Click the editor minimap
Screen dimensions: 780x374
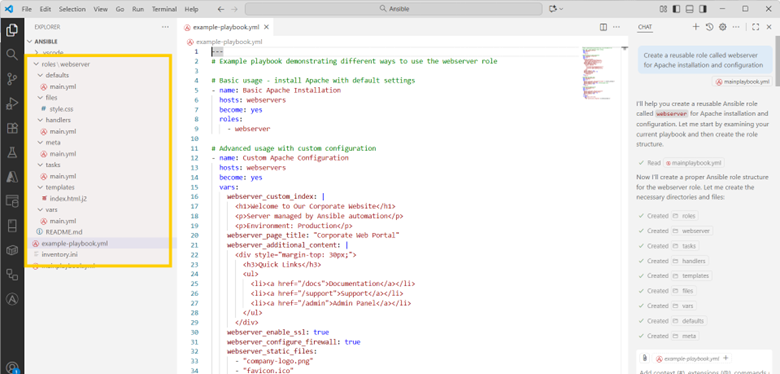point(598,73)
